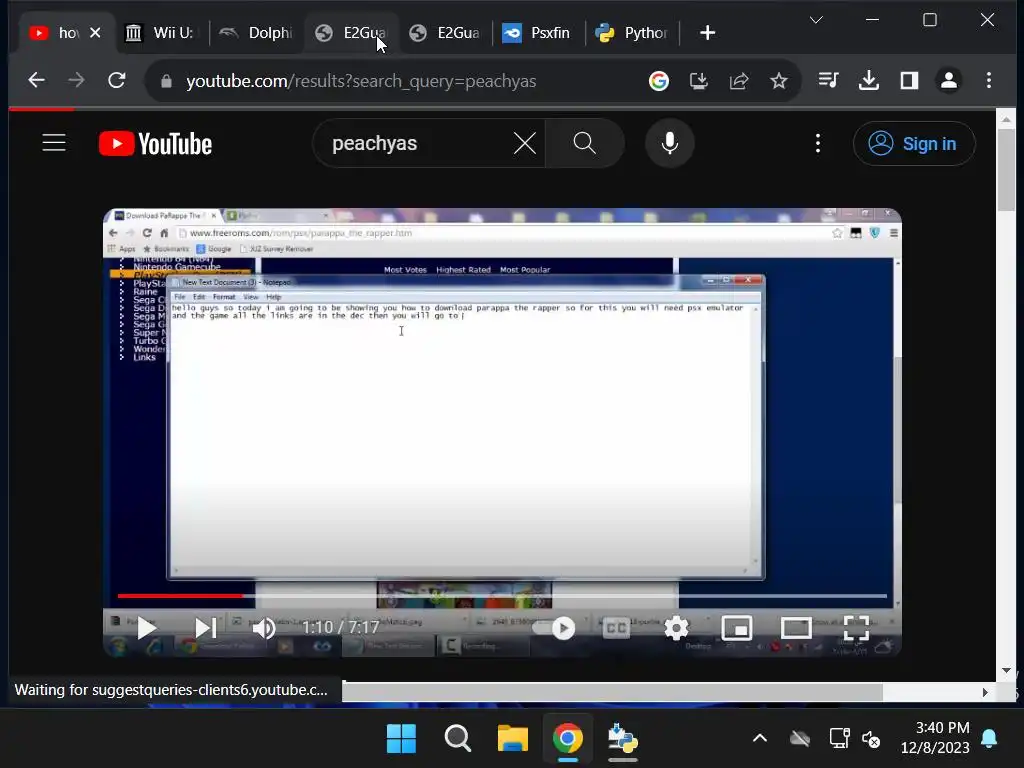Close the YouTube tab
The height and width of the screenshot is (768, 1024).
95,33
